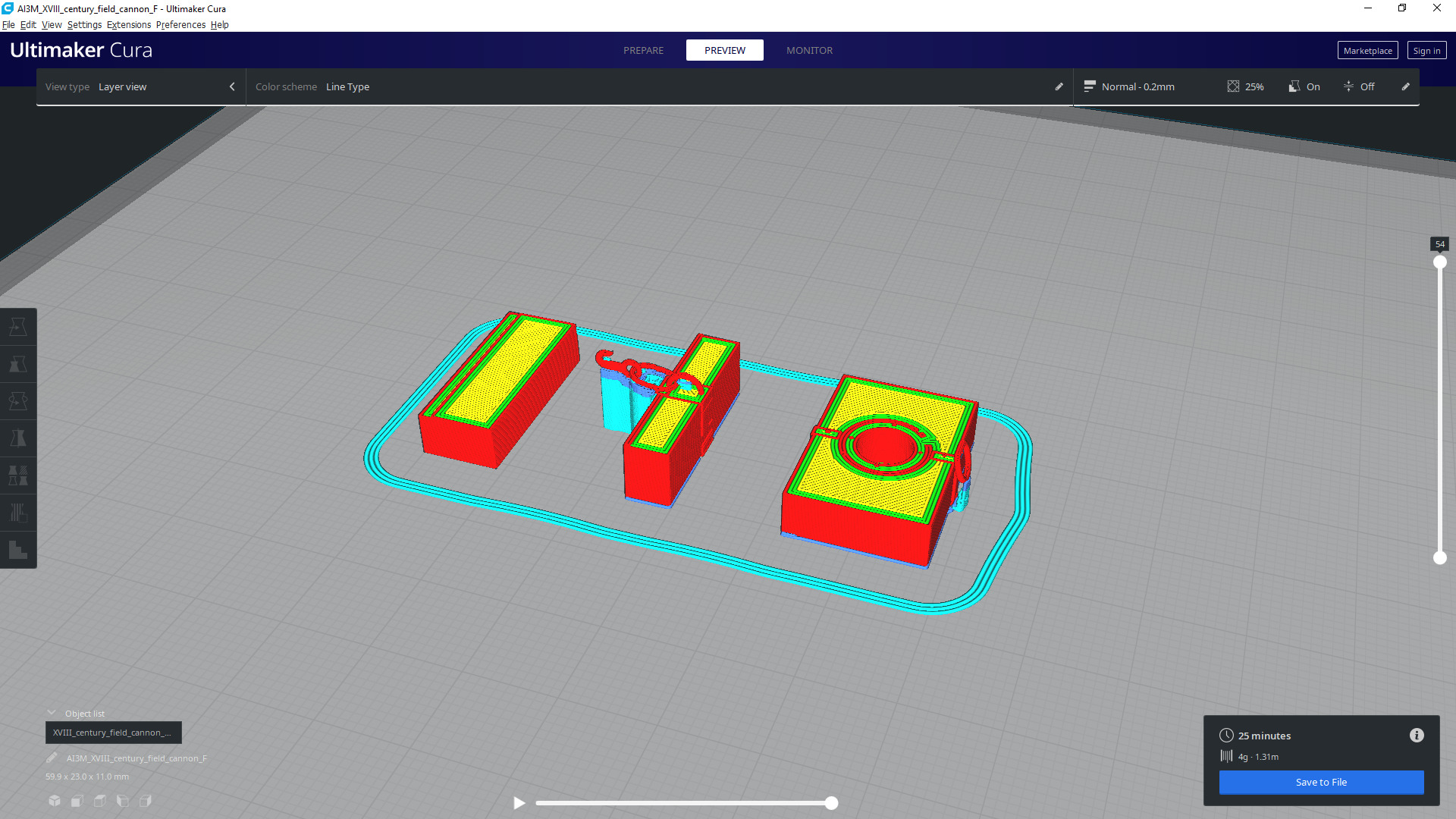Image resolution: width=1456 pixels, height=819 pixels.
Task: Open the Extensions menu
Action: point(128,24)
